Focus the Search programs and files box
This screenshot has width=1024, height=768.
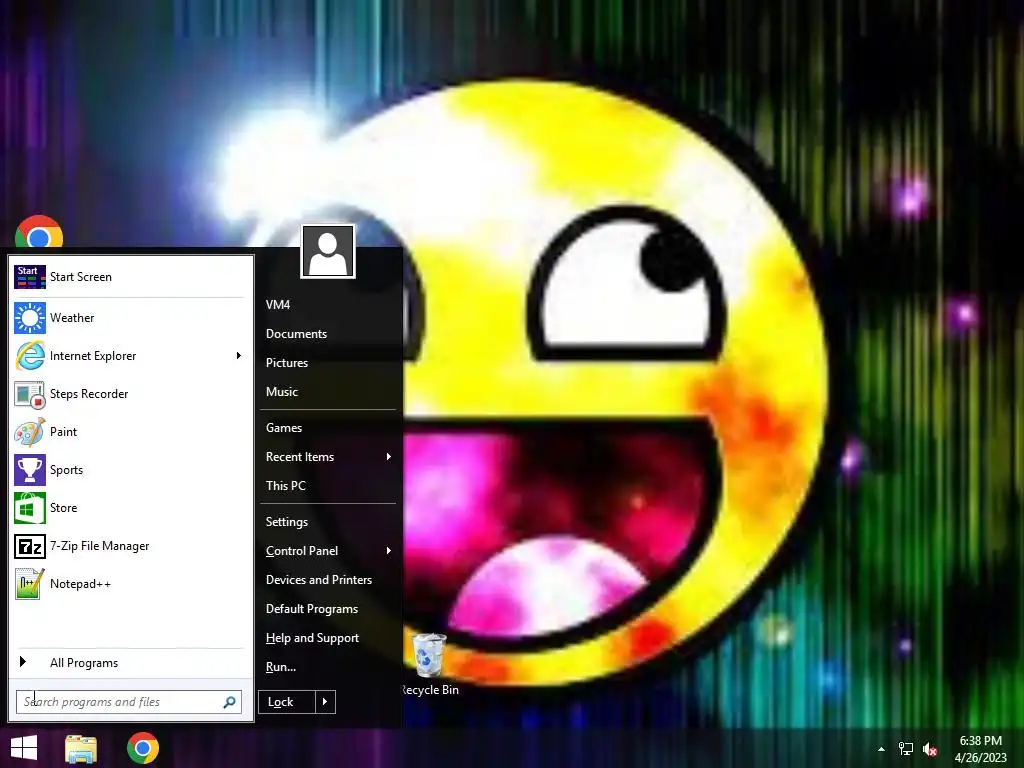point(129,702)
